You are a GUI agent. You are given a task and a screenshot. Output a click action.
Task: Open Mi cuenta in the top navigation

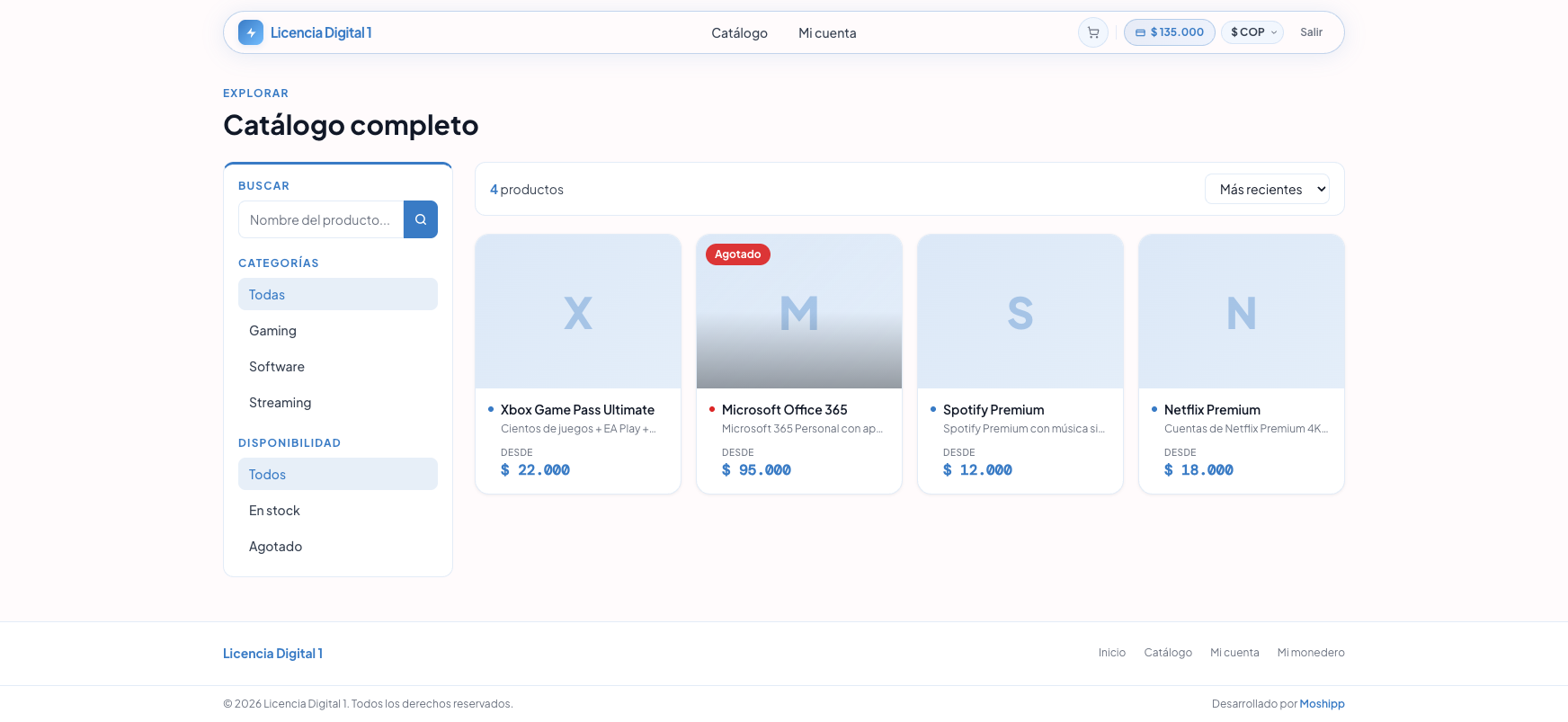click(x=827, y=33)
